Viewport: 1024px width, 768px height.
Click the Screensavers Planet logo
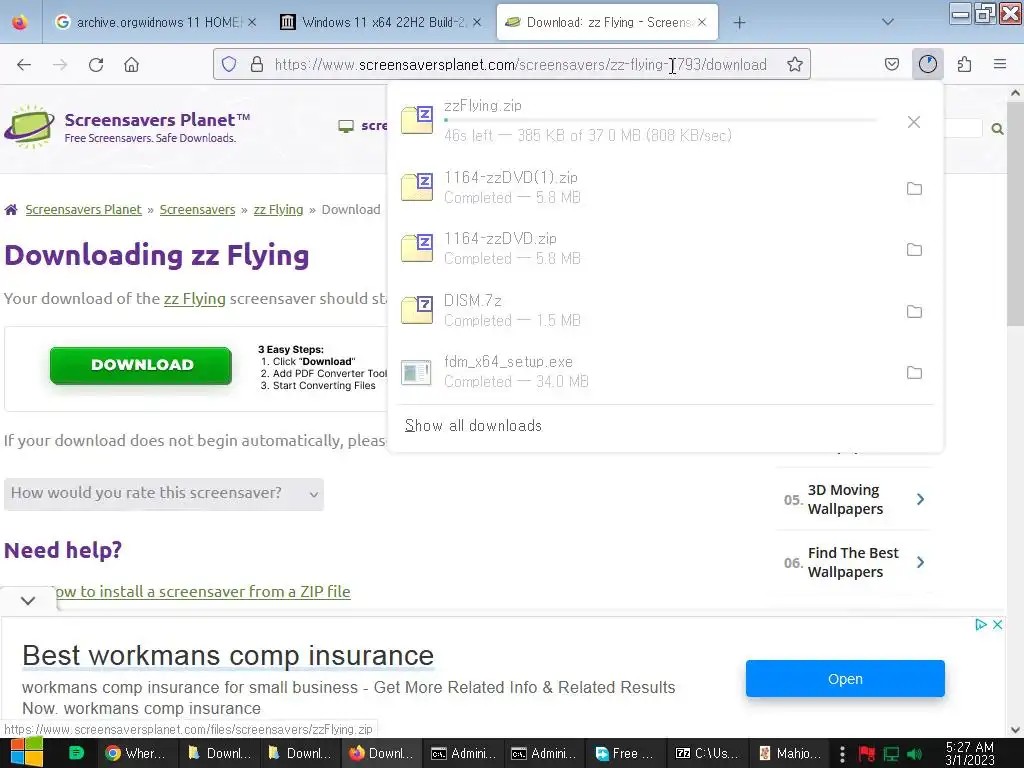coord(127,127)
